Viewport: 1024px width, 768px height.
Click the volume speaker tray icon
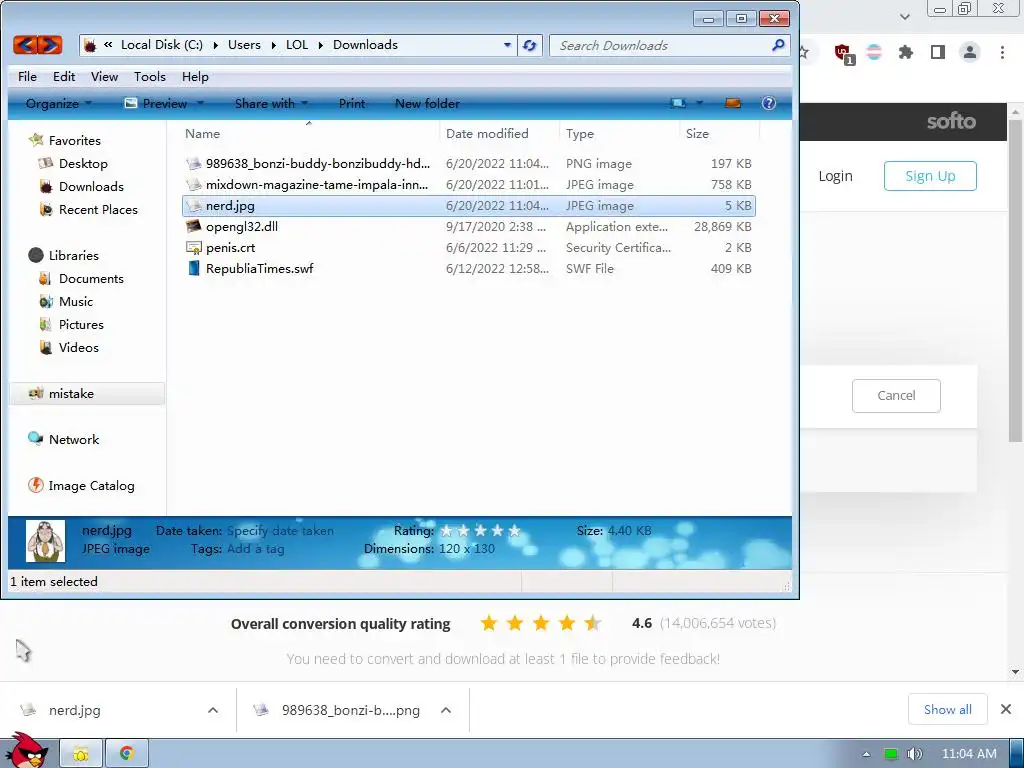(915, 754)
